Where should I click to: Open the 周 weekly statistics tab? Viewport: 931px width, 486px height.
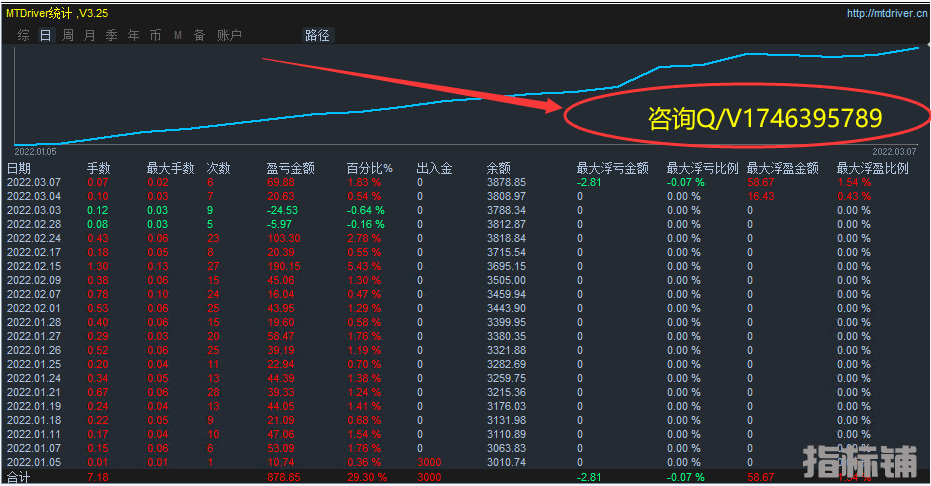tap(68, 35)
